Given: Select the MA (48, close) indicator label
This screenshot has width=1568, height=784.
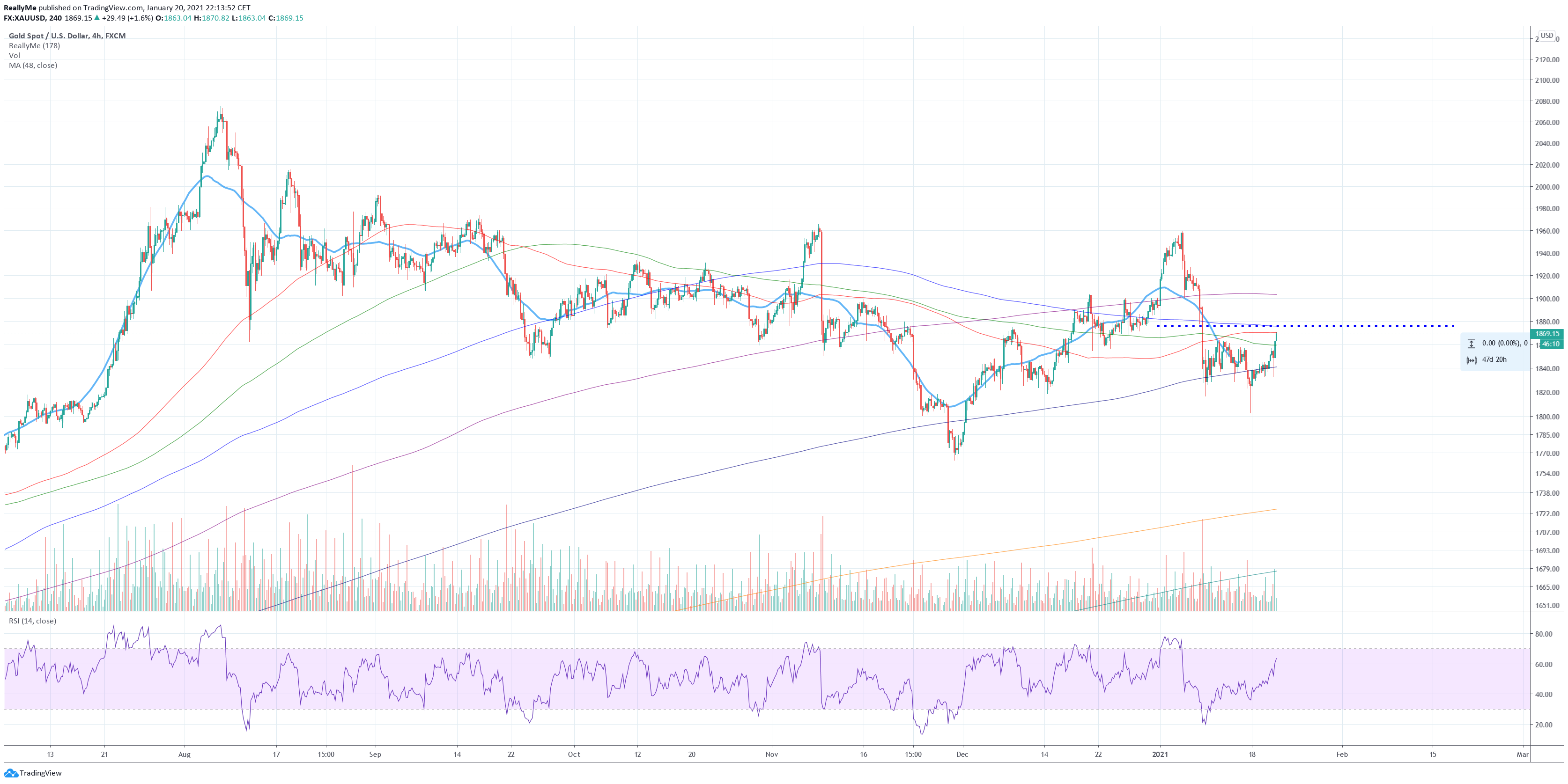Looking at the screenshot, I should pyautogui.click(x=33, y=65).
